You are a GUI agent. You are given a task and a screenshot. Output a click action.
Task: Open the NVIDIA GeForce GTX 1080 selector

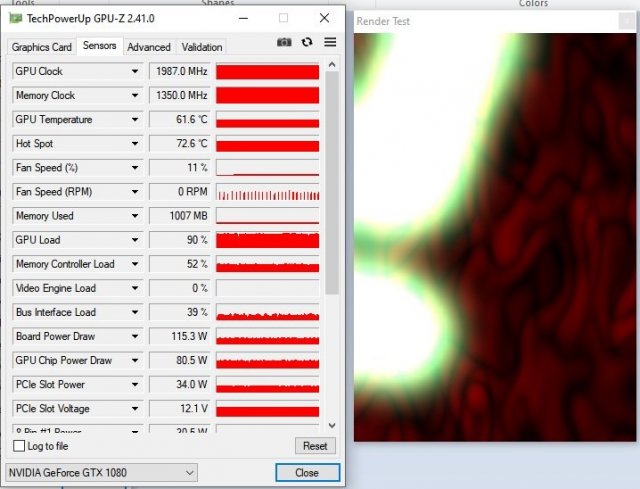click(x=101, y=472)
